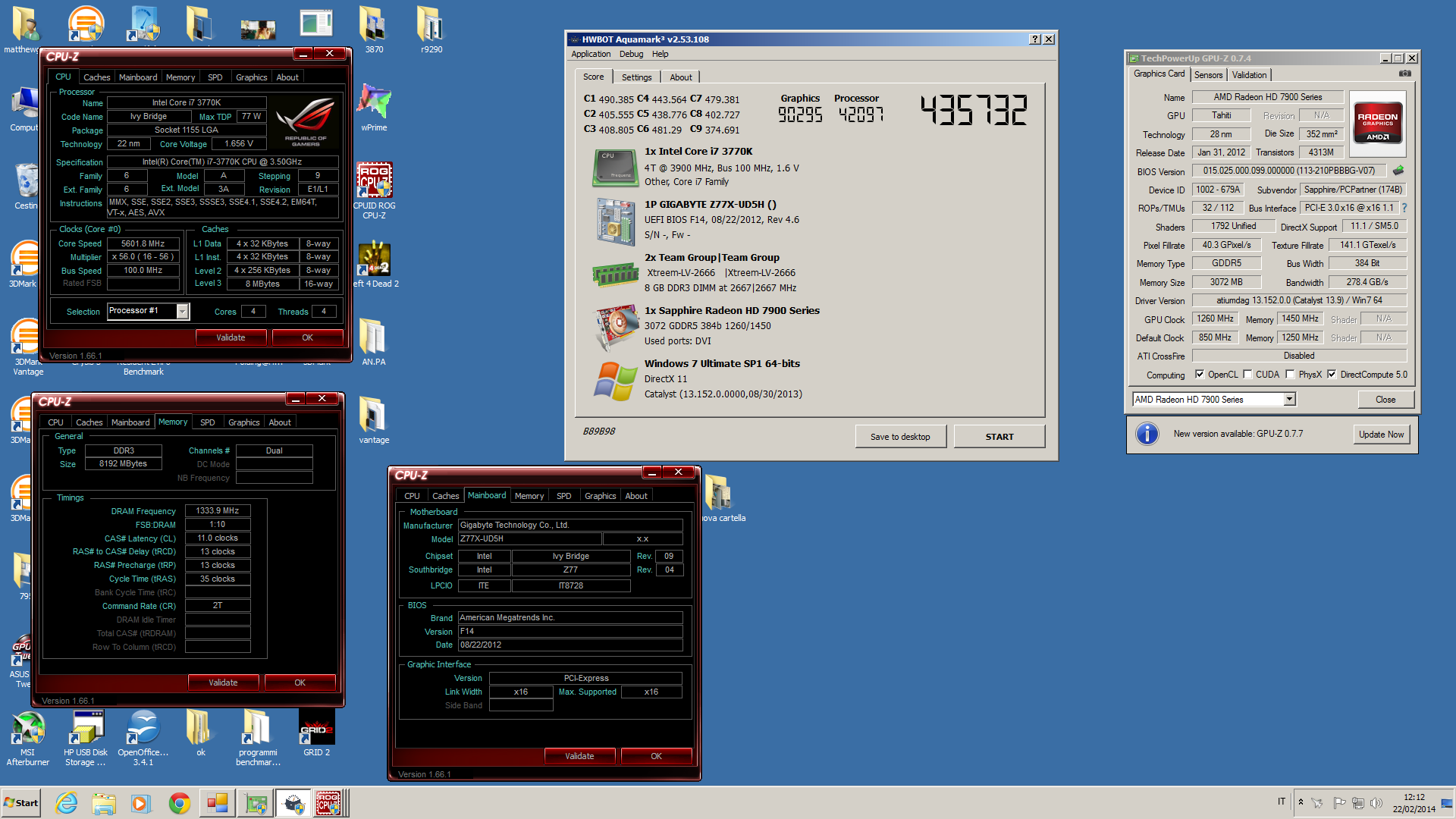Launch Google Chrome from the taskbar
The width and height of the screenshot is (1456, 819).
(180, 803)
